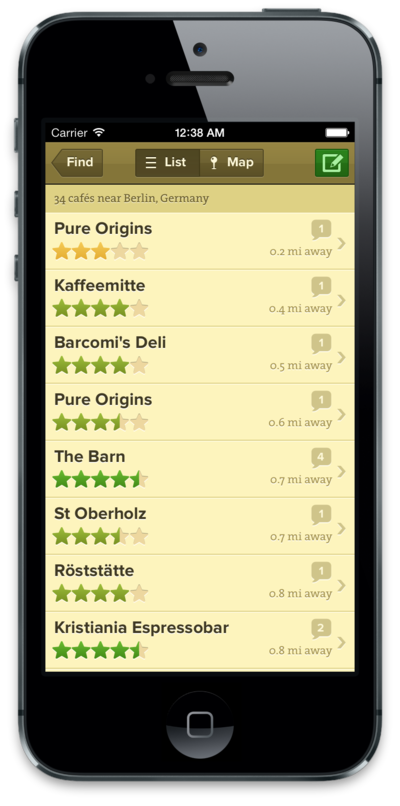Viewport: 400px width, 806px height.
Task: Switch to List view
Action: (167, 163)
